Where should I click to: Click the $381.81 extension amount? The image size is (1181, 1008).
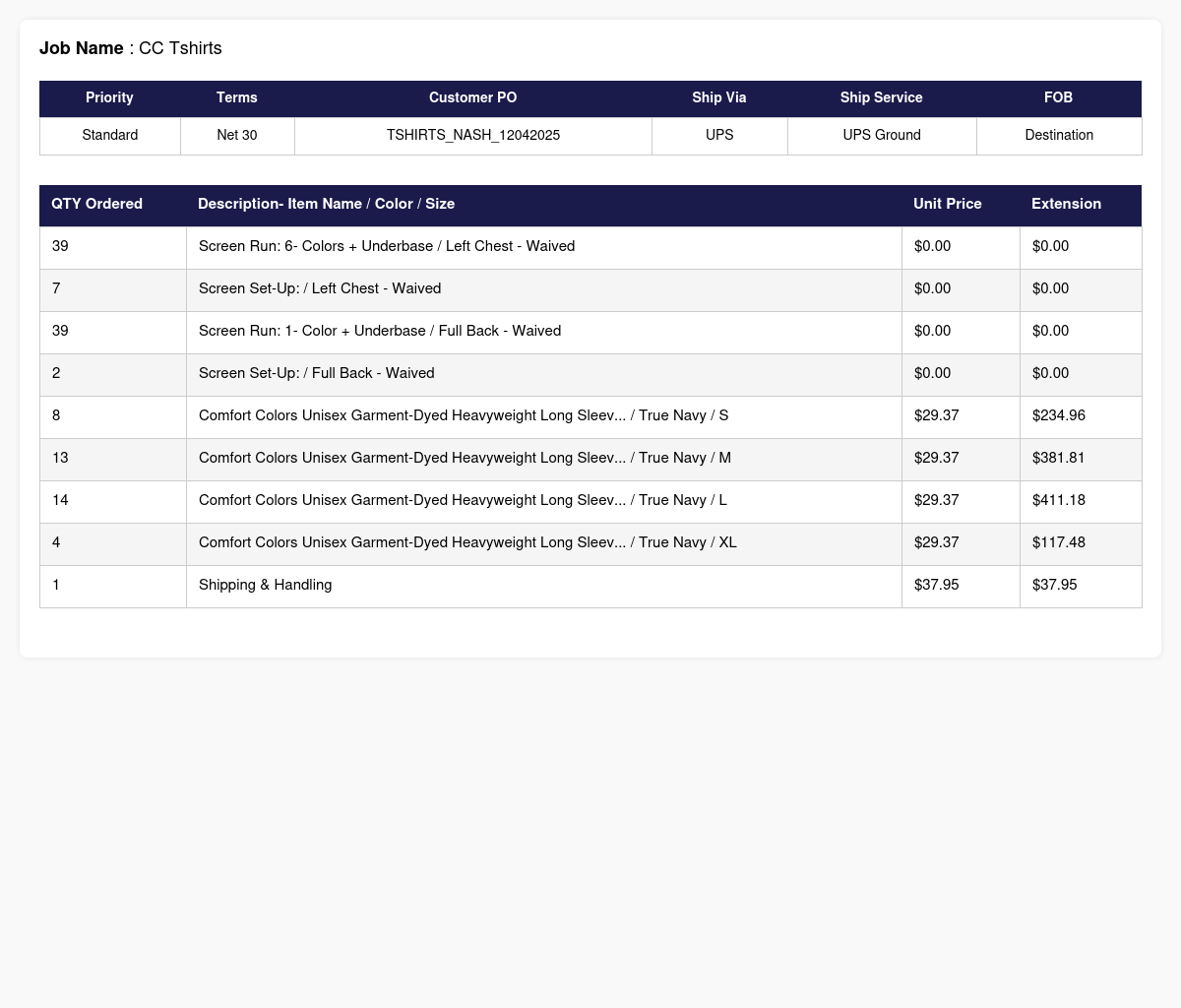(x=1059, y=459)
